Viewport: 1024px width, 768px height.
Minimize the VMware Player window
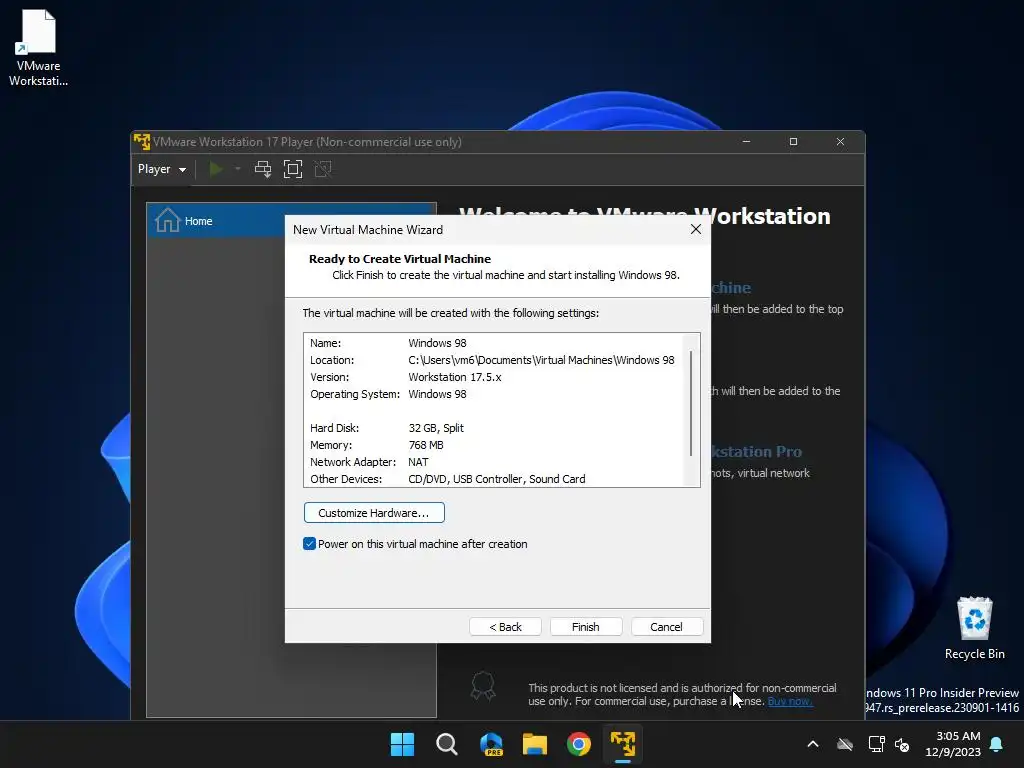pos(746,142)
